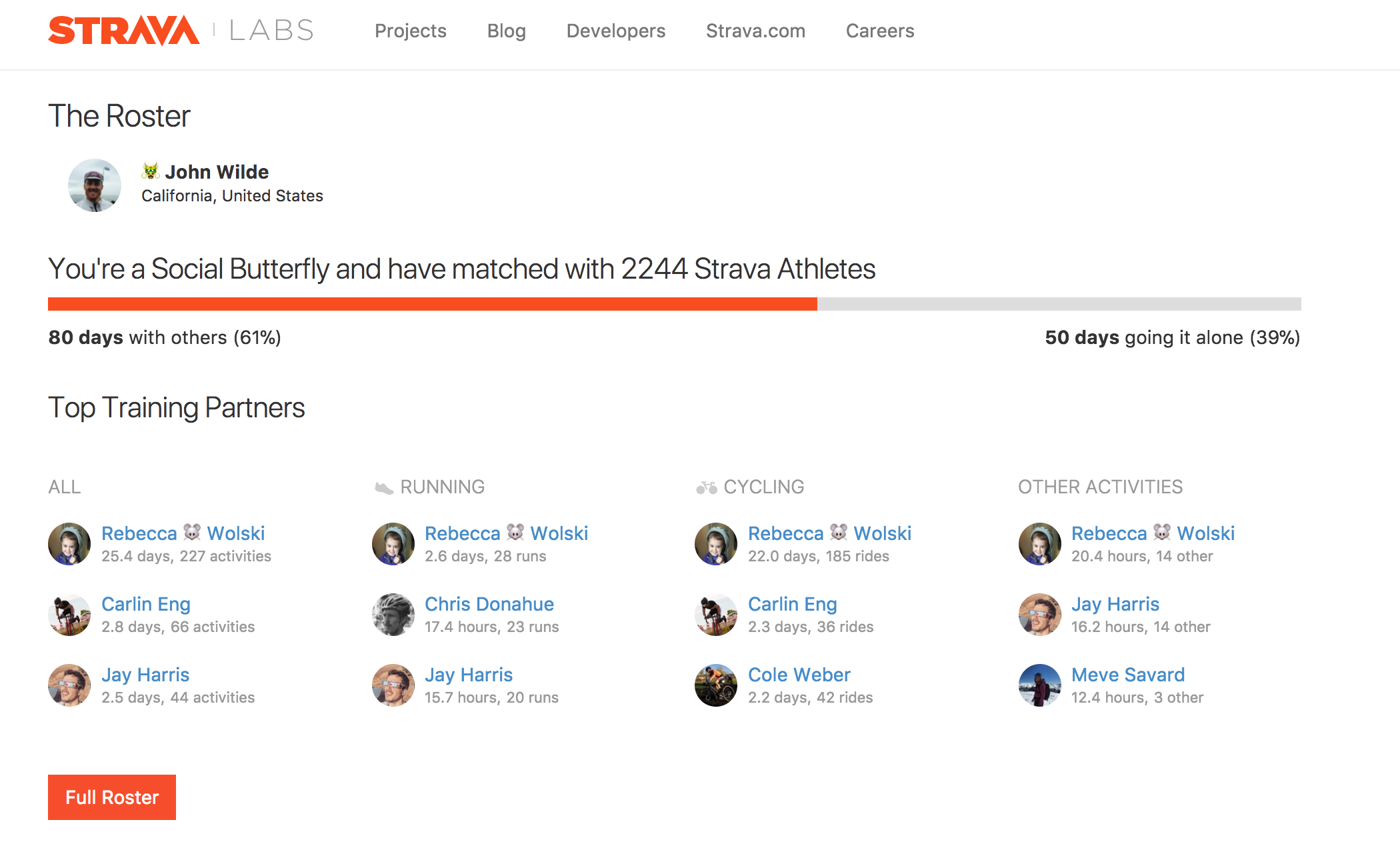Click Carlin Eng's avatar in the CYCLING column
1400x856 pixels.
pos(716,615)
